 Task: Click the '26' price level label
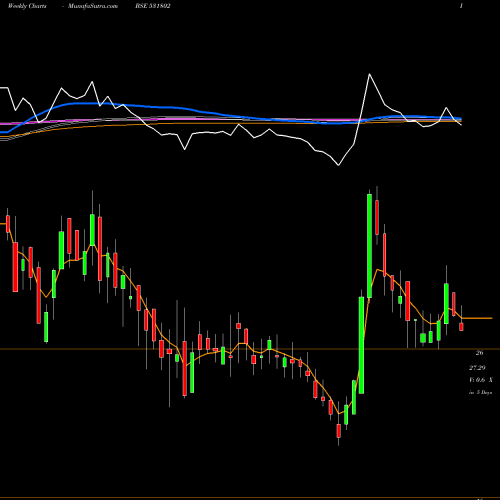(479, 353)
